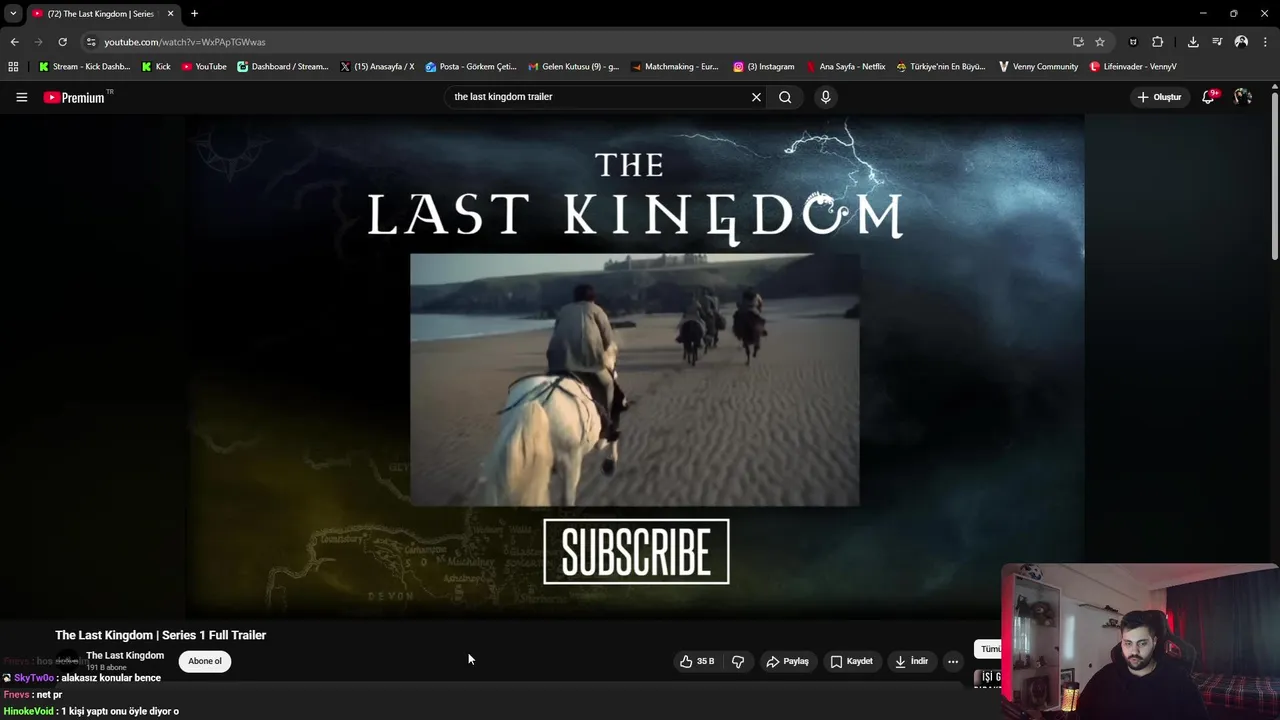The height and width of the screenshot is (720, 1280).
Task: Dislike the video with thumbs down
Action: pos(738,661)
